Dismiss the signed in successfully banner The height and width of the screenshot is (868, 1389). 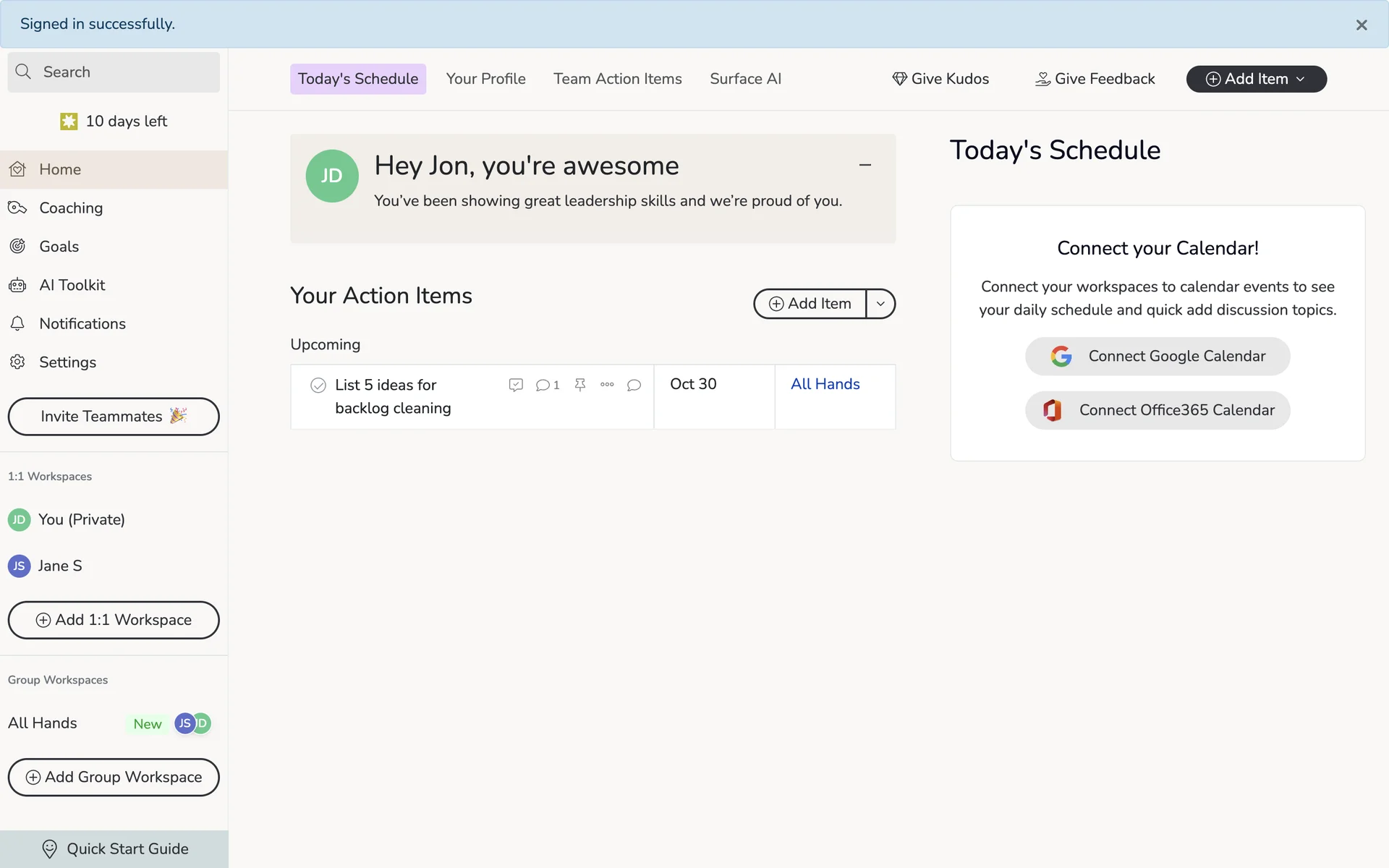tap(1361, 25)
